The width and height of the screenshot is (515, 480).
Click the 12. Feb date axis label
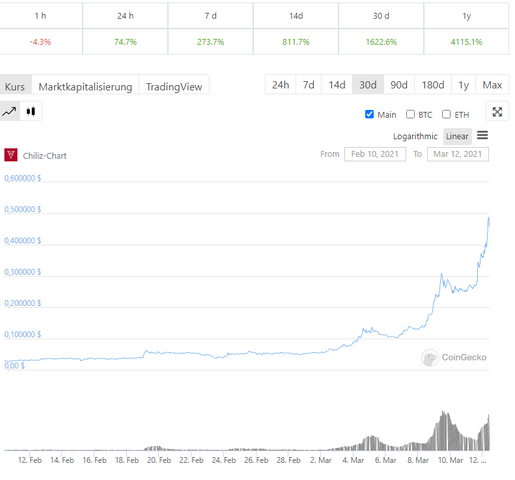[x=30, y=460]
